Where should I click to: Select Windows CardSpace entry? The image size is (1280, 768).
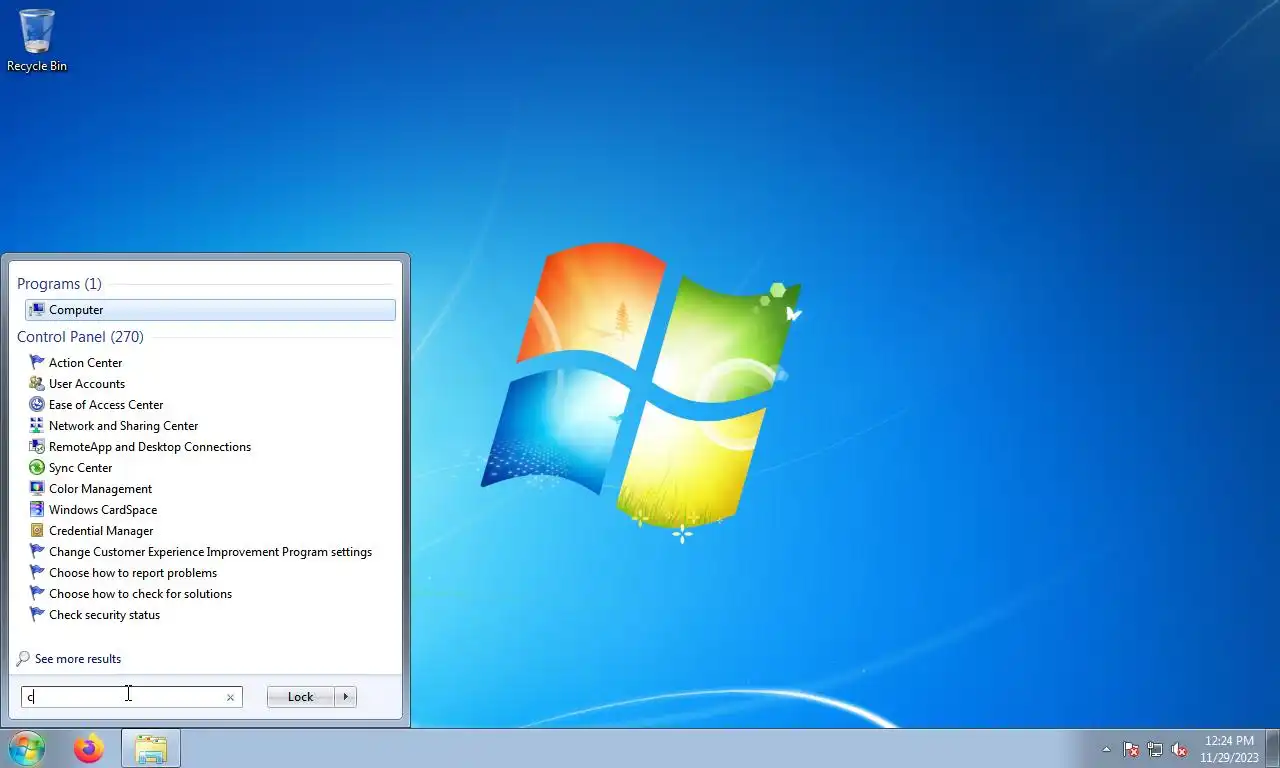(103, 510)
